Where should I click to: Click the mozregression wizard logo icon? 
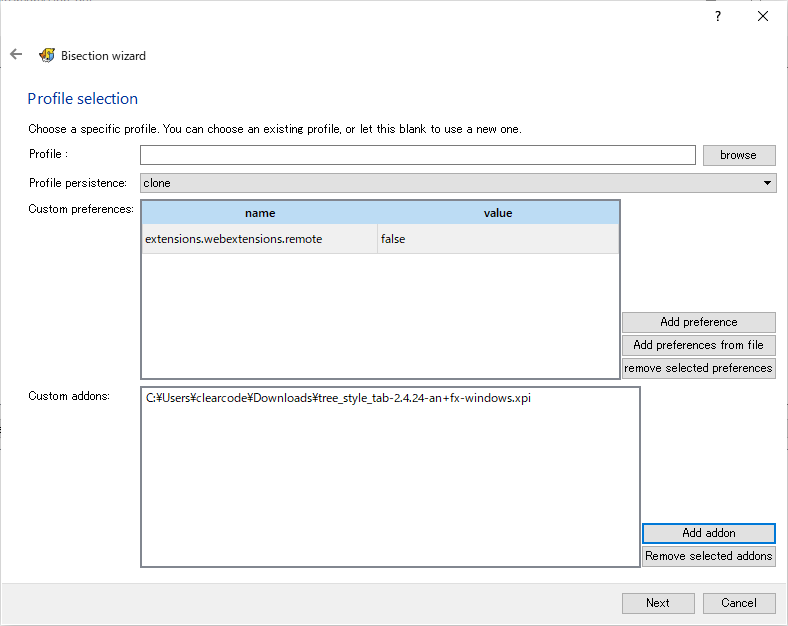pos(47,55)
